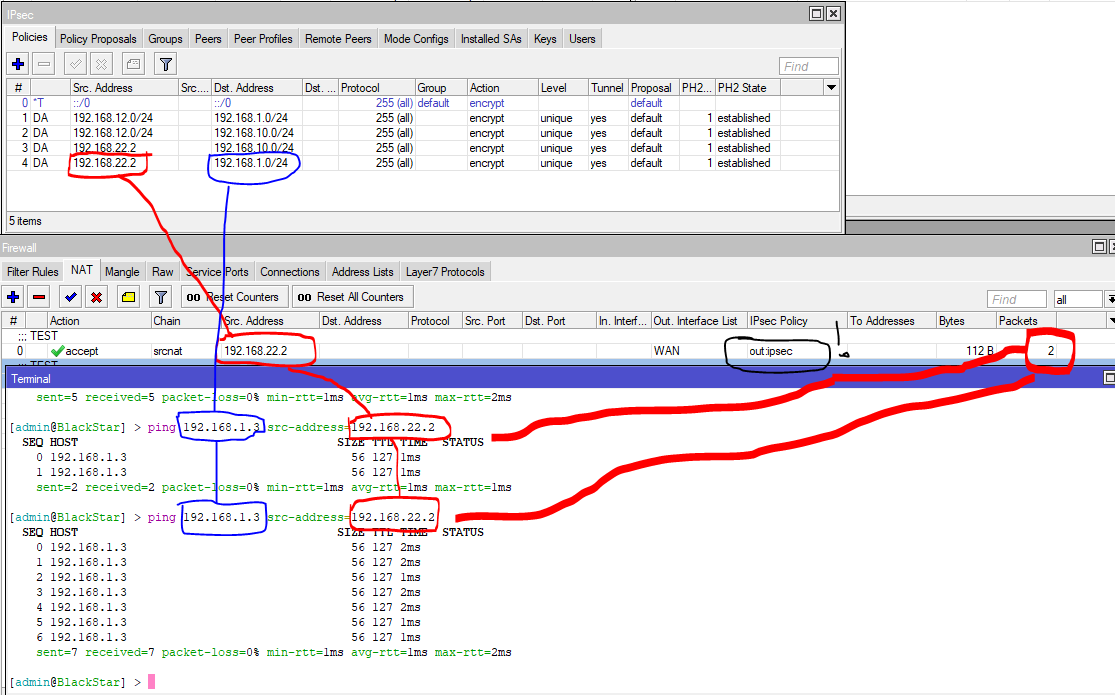Remove NAT rule with red minus icon
Viewport: 1115px width, 695px height.
(39, 297)
